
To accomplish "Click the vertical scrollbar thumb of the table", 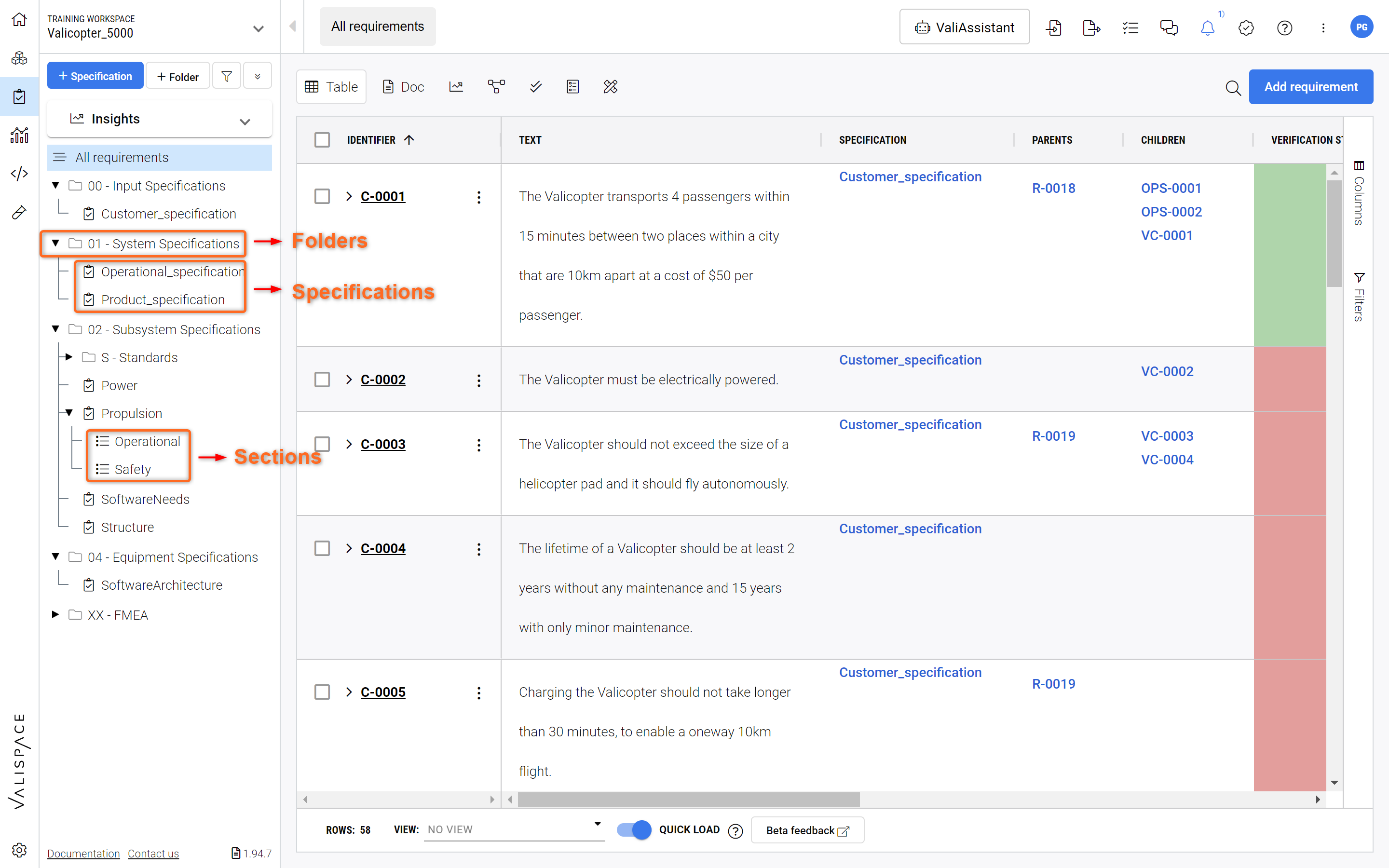I will coord(1334,233).
